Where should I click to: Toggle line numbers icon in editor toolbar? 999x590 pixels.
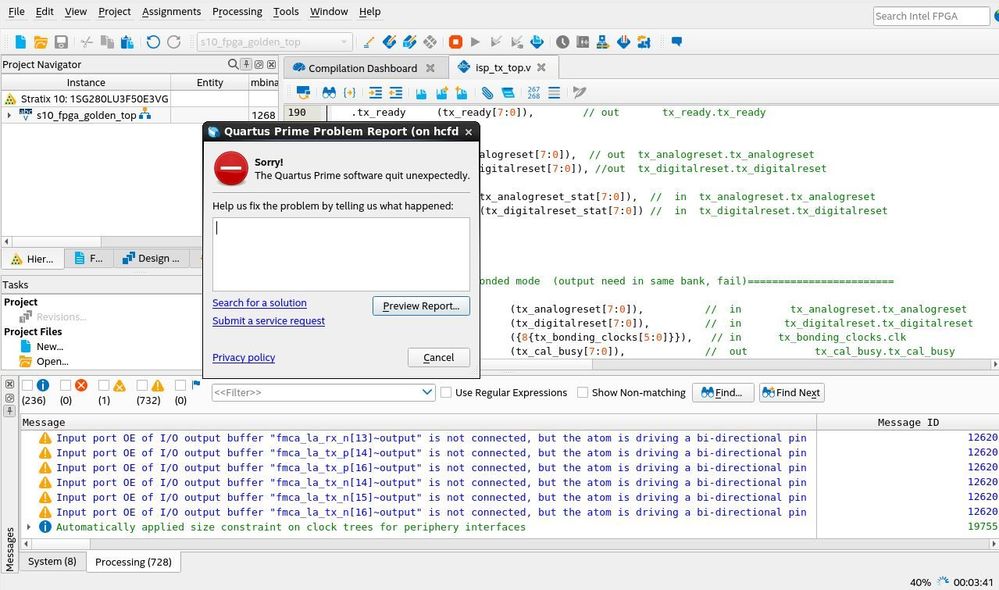533,92
